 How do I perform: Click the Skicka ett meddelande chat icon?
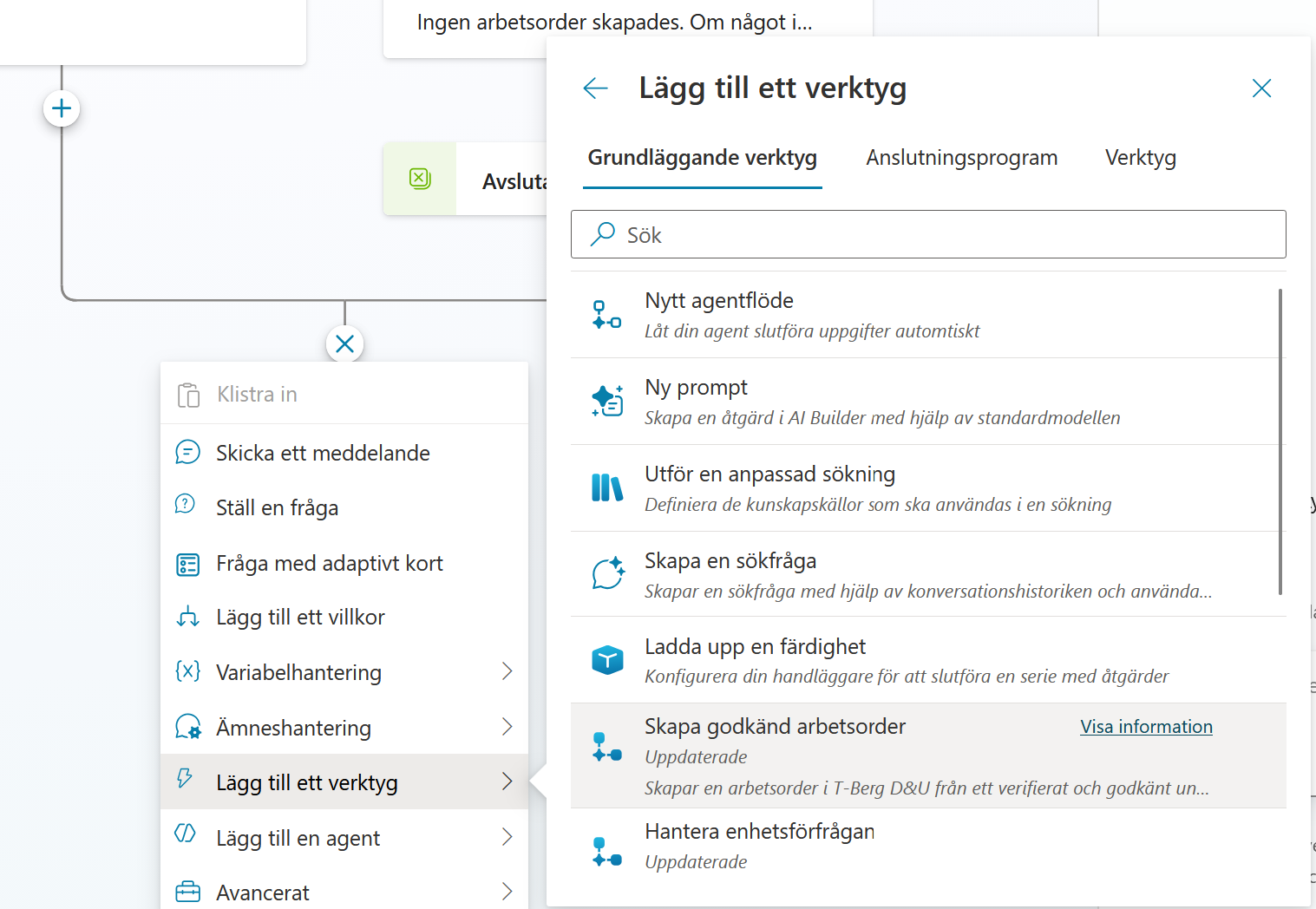187,452
